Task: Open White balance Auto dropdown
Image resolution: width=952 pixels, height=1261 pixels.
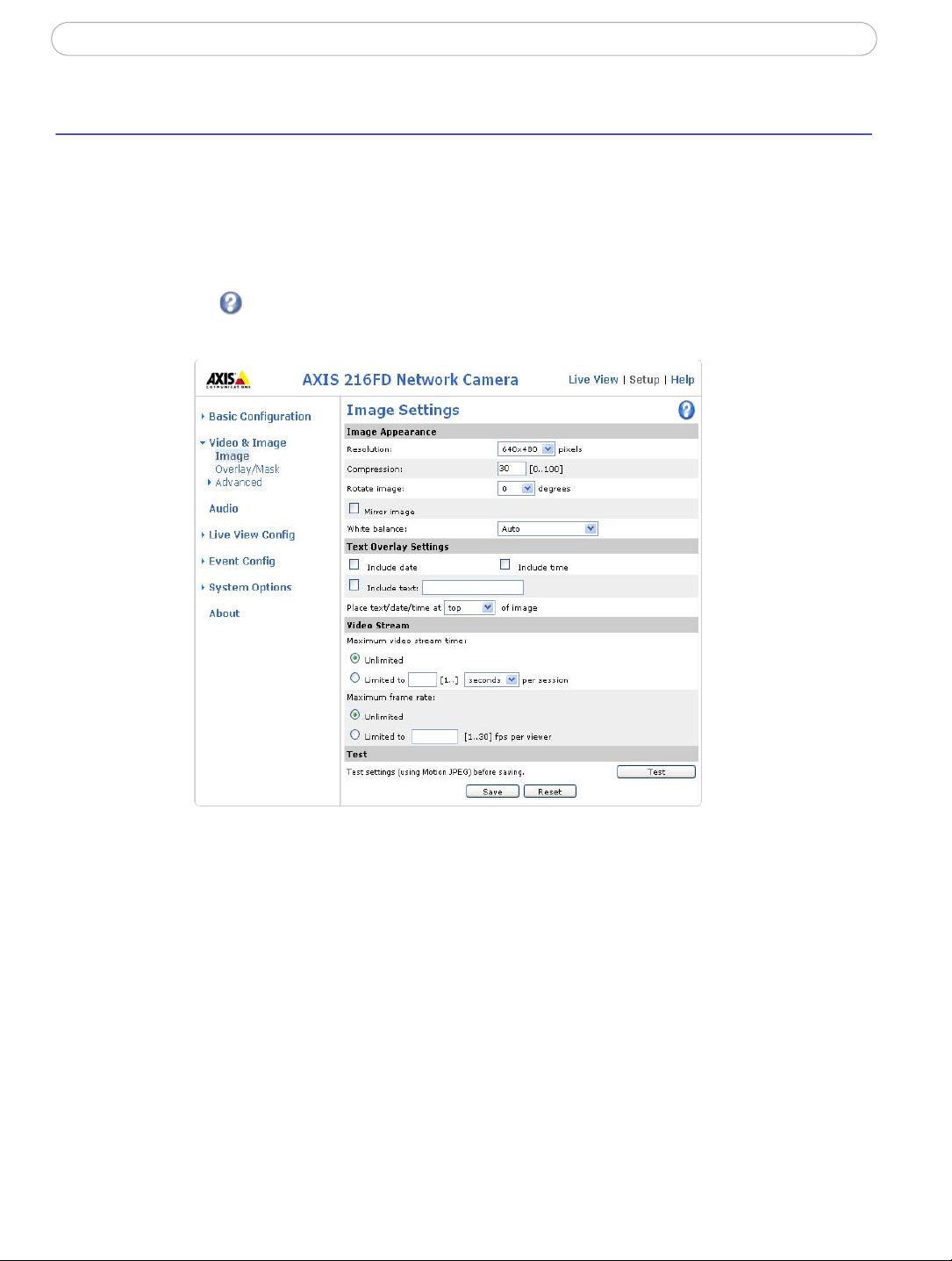Action: [548, 529]
